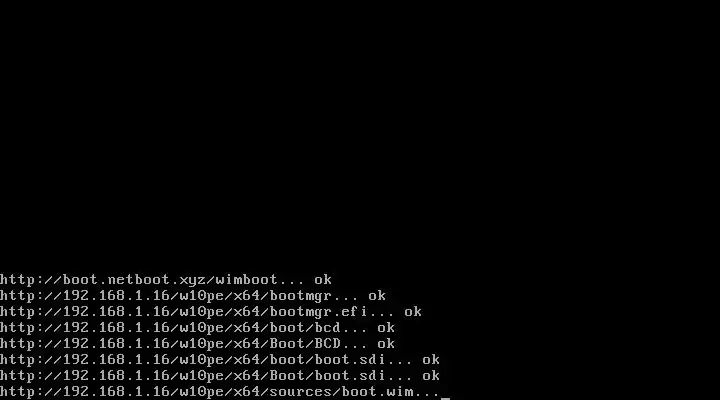Click the ok after capitalized Boot/boot.sdi
The image size is (720, 400).
(431, 376)
